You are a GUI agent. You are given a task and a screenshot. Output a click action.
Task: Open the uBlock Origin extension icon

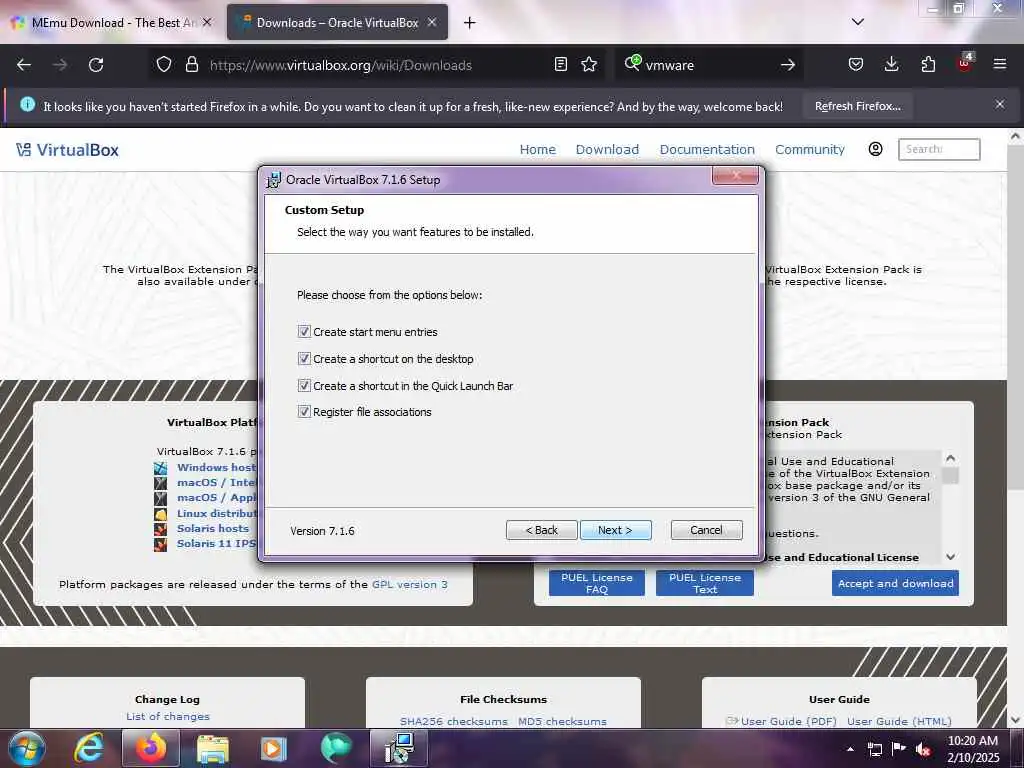965,63
